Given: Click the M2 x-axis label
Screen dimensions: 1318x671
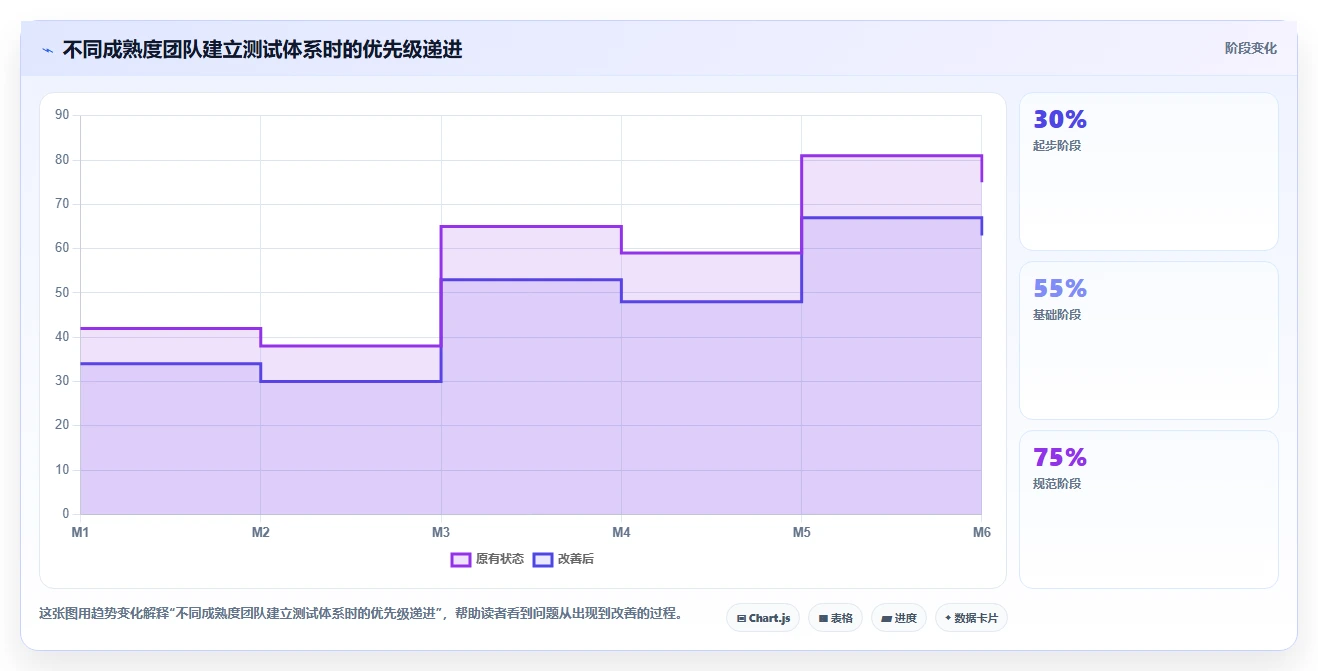Looking at the screenshot, I should pos(261,532).
